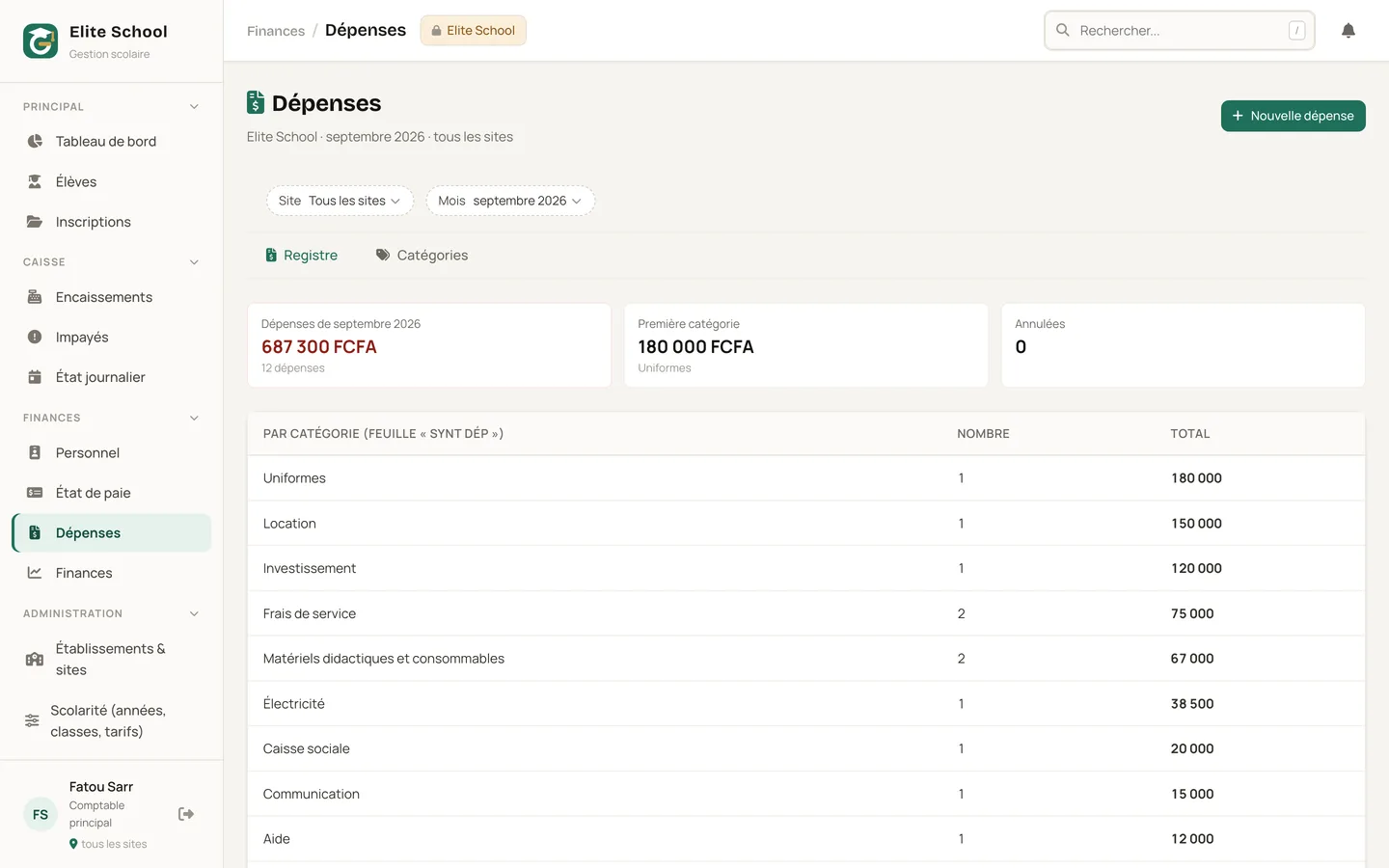The image size is (1389, 868).
Task: Click the Caisse sociale row name
Action: [307, 749]
